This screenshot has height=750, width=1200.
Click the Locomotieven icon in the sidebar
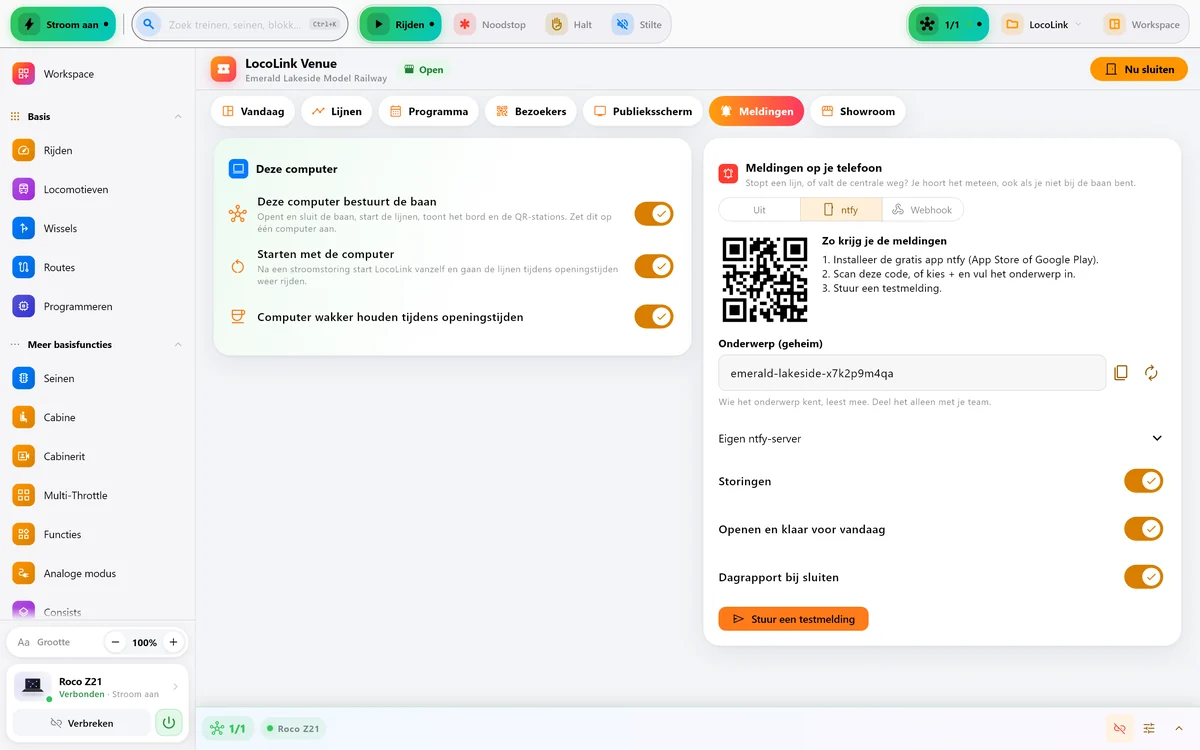[24, 189]
